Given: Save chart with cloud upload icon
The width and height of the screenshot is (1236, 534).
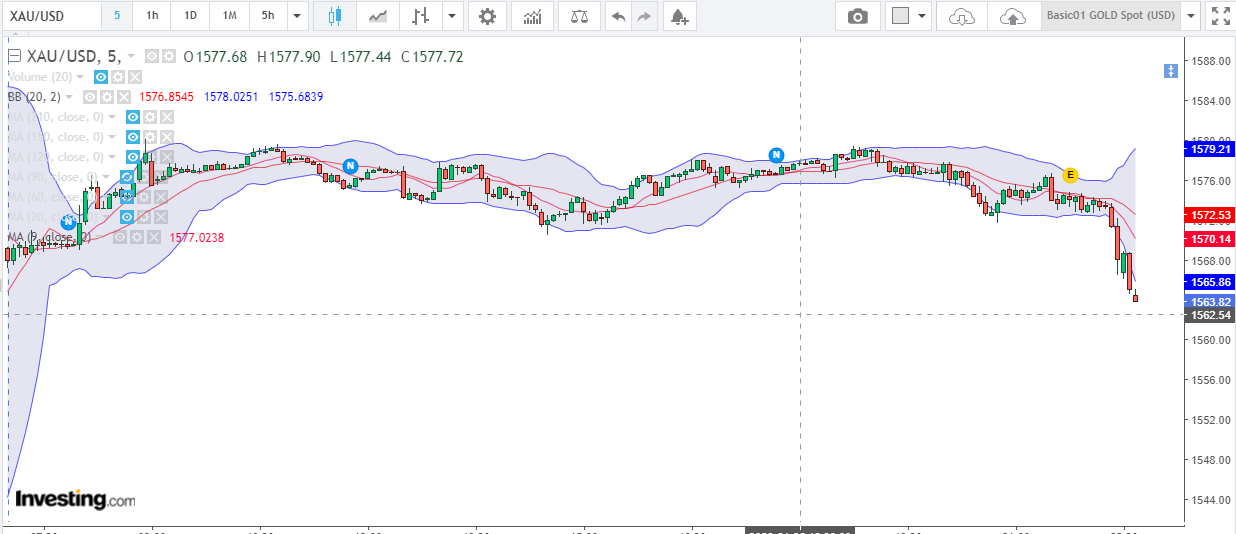Looking at the screenshot, I should coord(1013,16).
